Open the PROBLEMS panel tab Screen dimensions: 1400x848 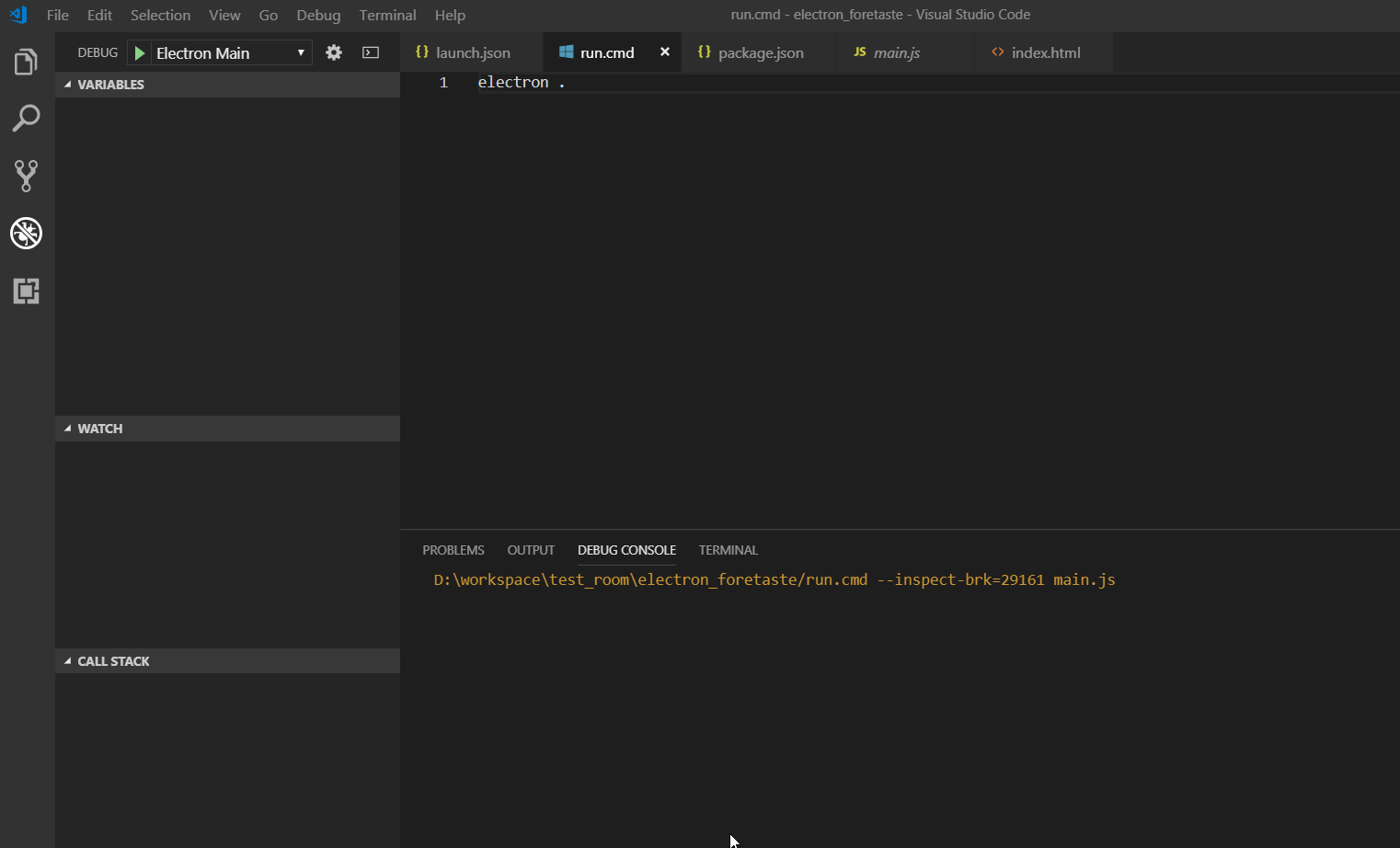click(453, 549)
